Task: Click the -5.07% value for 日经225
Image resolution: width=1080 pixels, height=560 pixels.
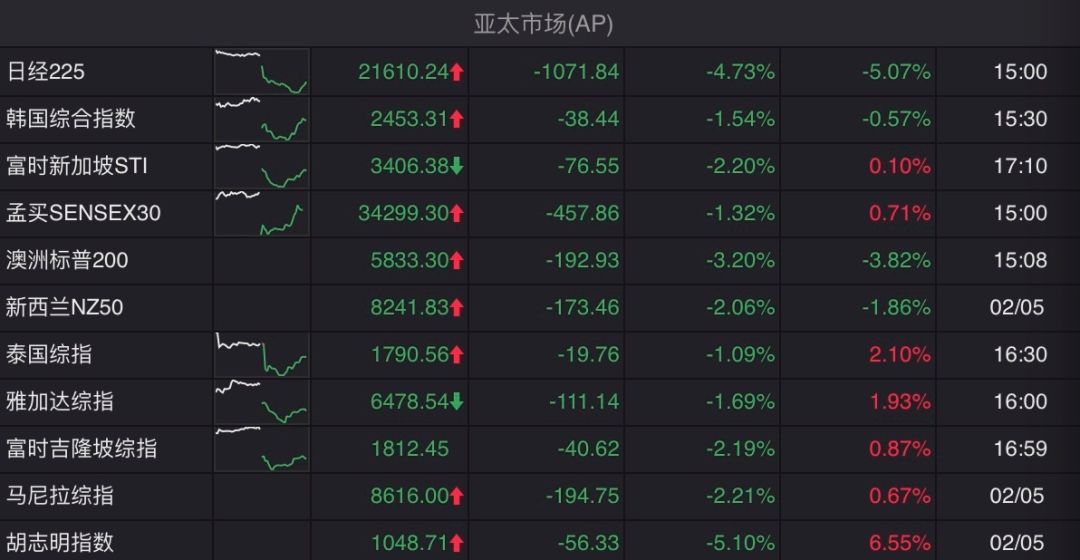Action: [x=896, y=72]
